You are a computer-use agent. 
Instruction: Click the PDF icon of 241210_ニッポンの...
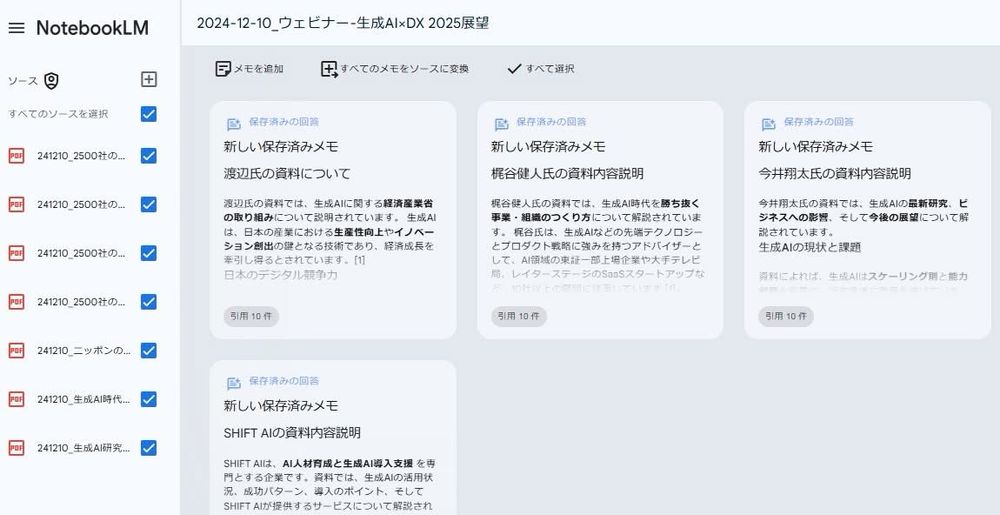click(17, 351)
